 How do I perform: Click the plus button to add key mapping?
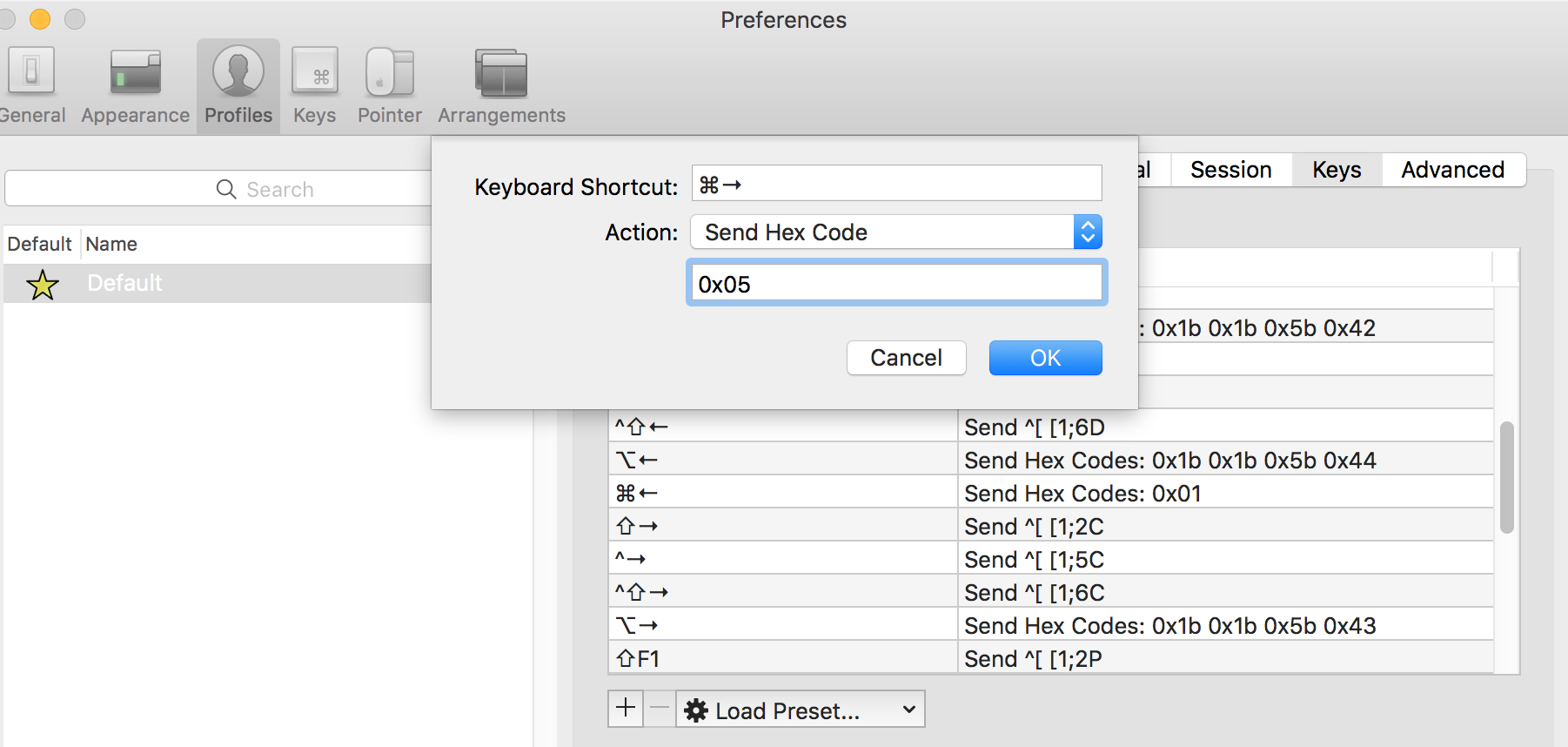coord(626,709)
